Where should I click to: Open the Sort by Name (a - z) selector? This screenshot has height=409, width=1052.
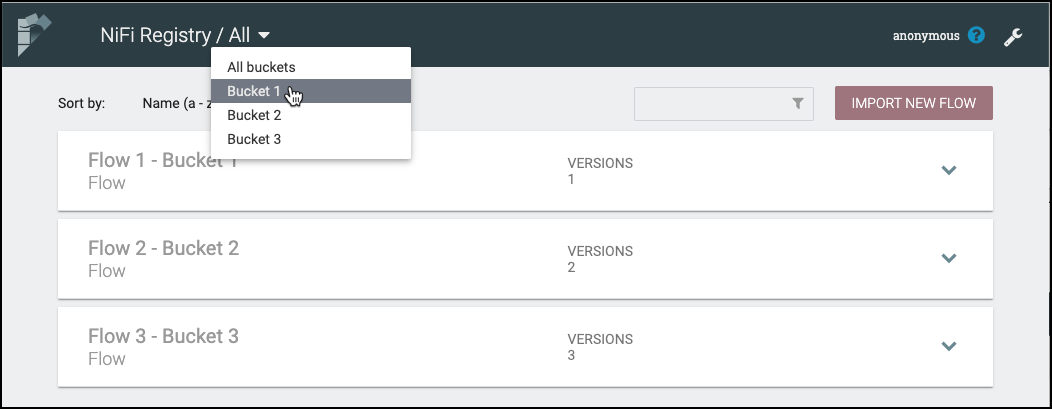point(175,103)
